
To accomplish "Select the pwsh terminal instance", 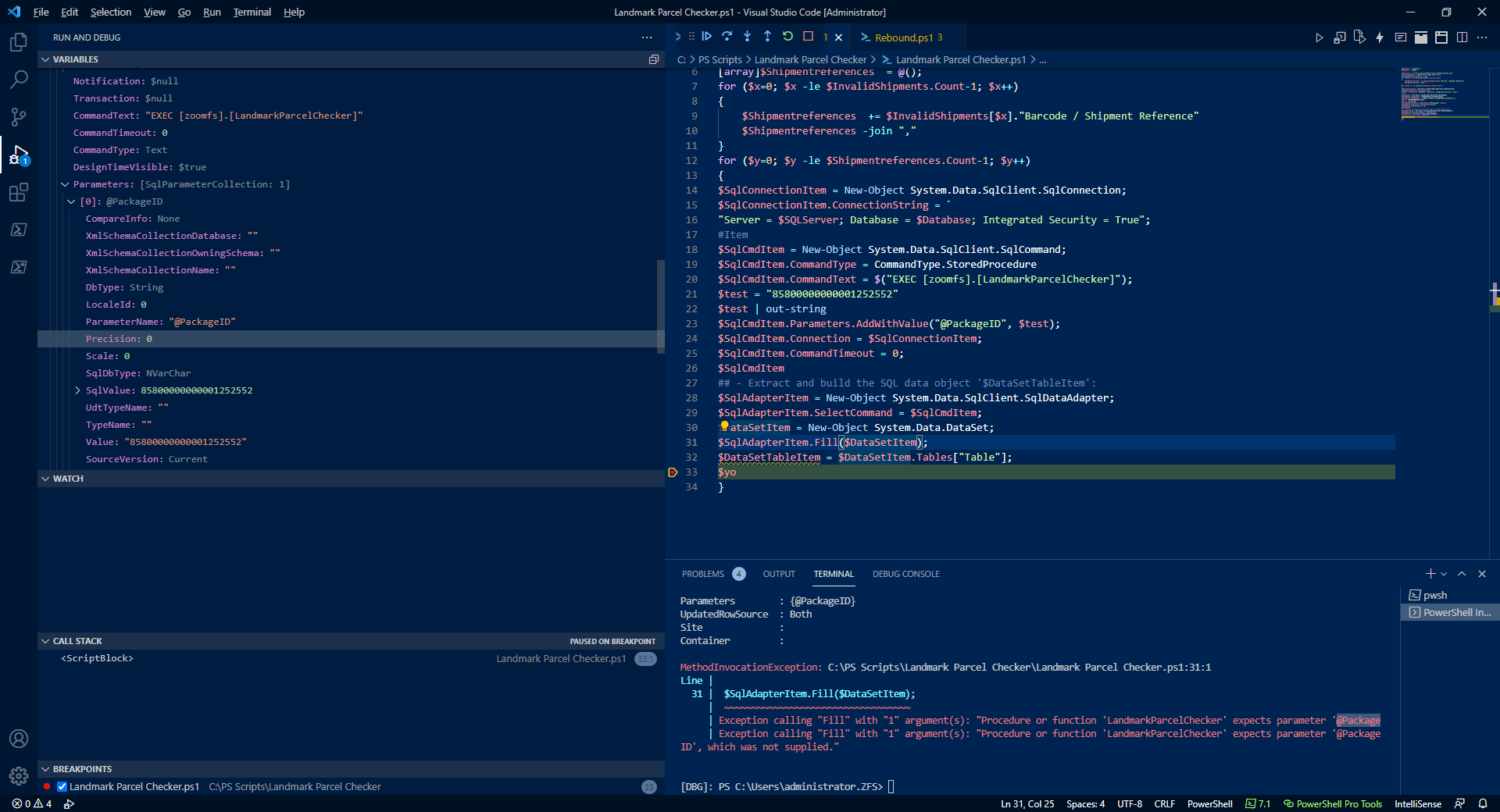I will pyautogui.click(x=1450, y=595).
